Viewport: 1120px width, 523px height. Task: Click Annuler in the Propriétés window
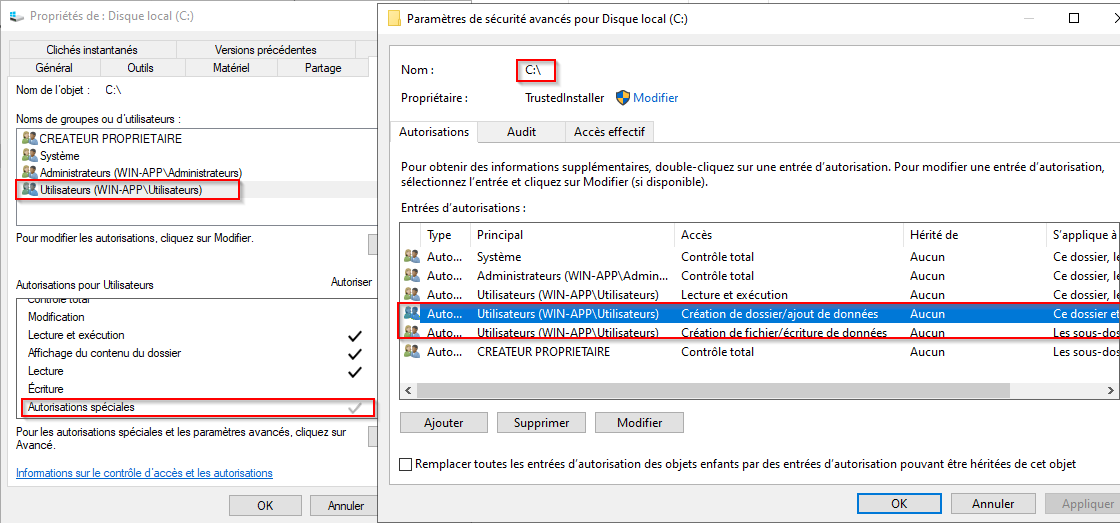pos(346,505)
